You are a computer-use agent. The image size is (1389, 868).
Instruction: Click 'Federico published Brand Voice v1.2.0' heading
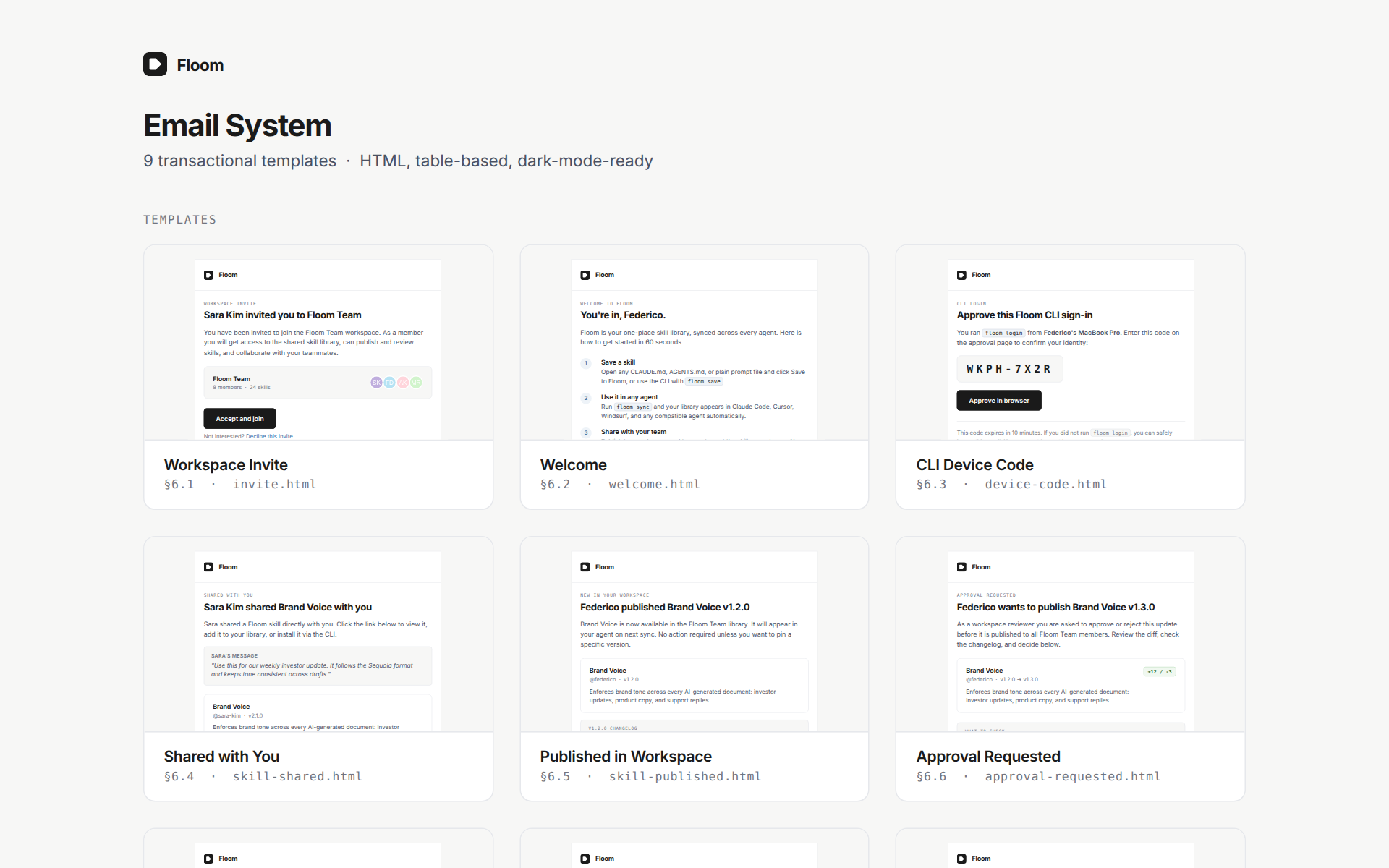click(x=665, y=608)
